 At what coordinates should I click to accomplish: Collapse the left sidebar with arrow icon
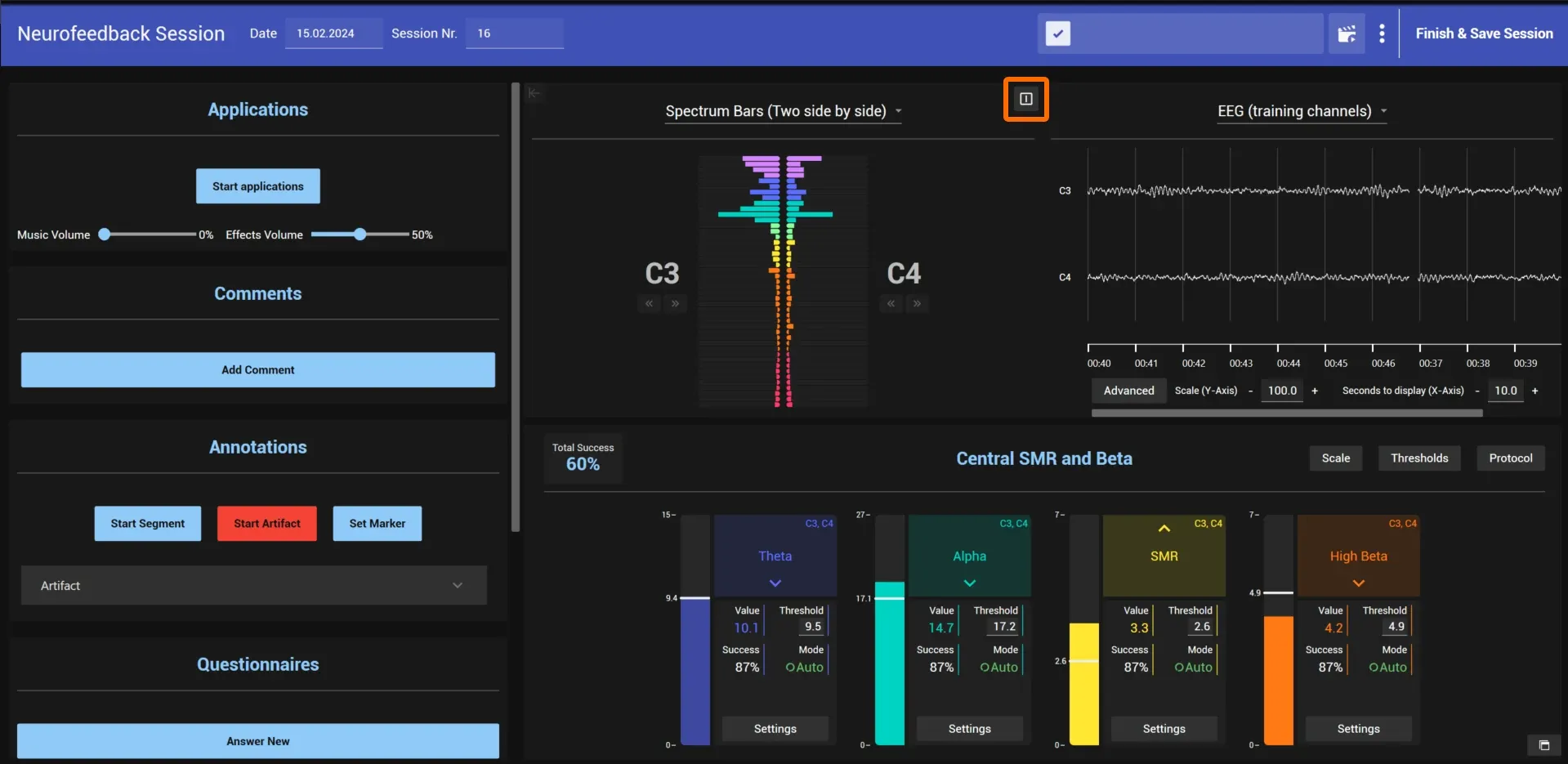click(x=534, y=93)
